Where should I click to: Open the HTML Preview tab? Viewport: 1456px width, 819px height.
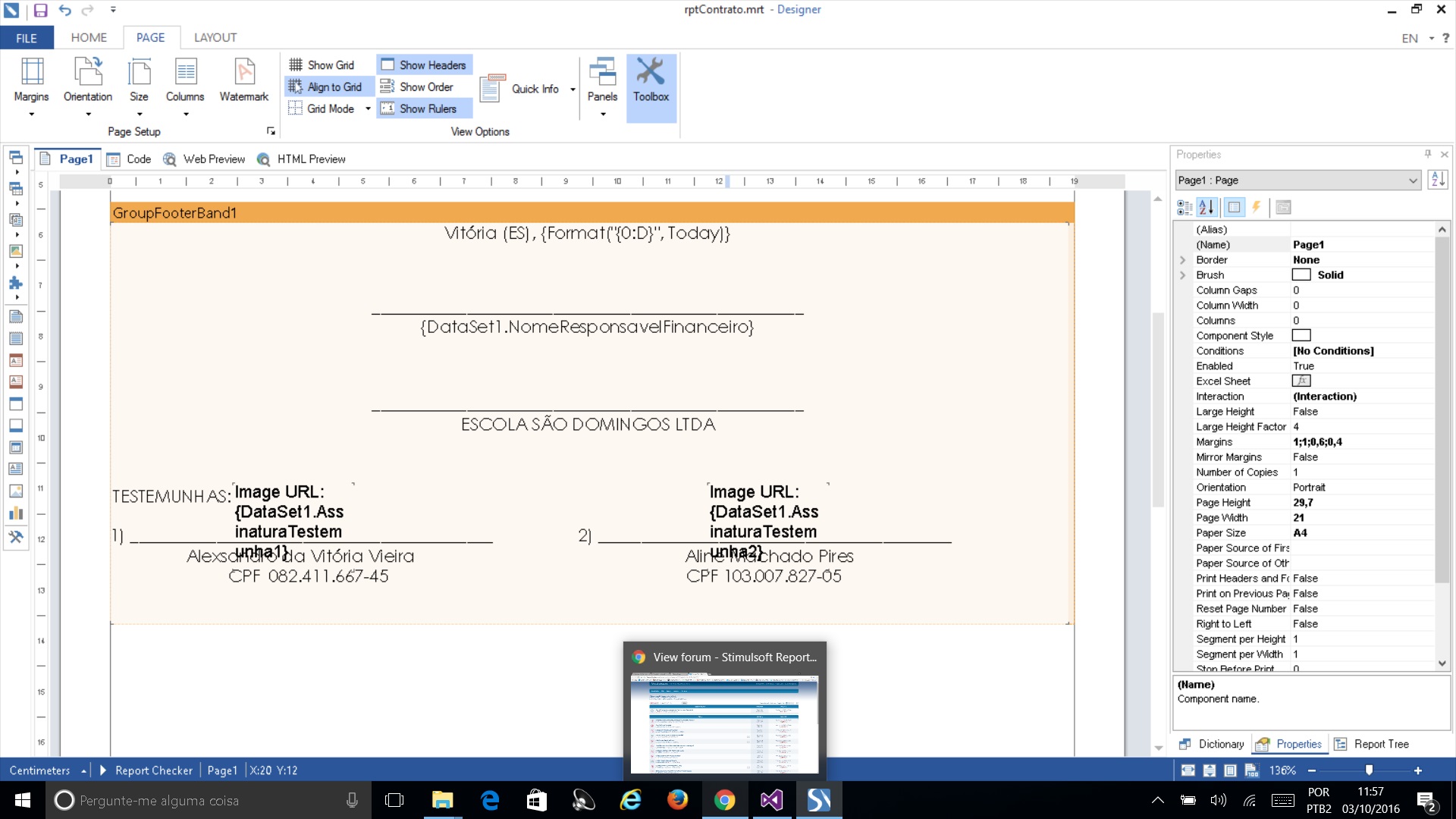[301, 159]
